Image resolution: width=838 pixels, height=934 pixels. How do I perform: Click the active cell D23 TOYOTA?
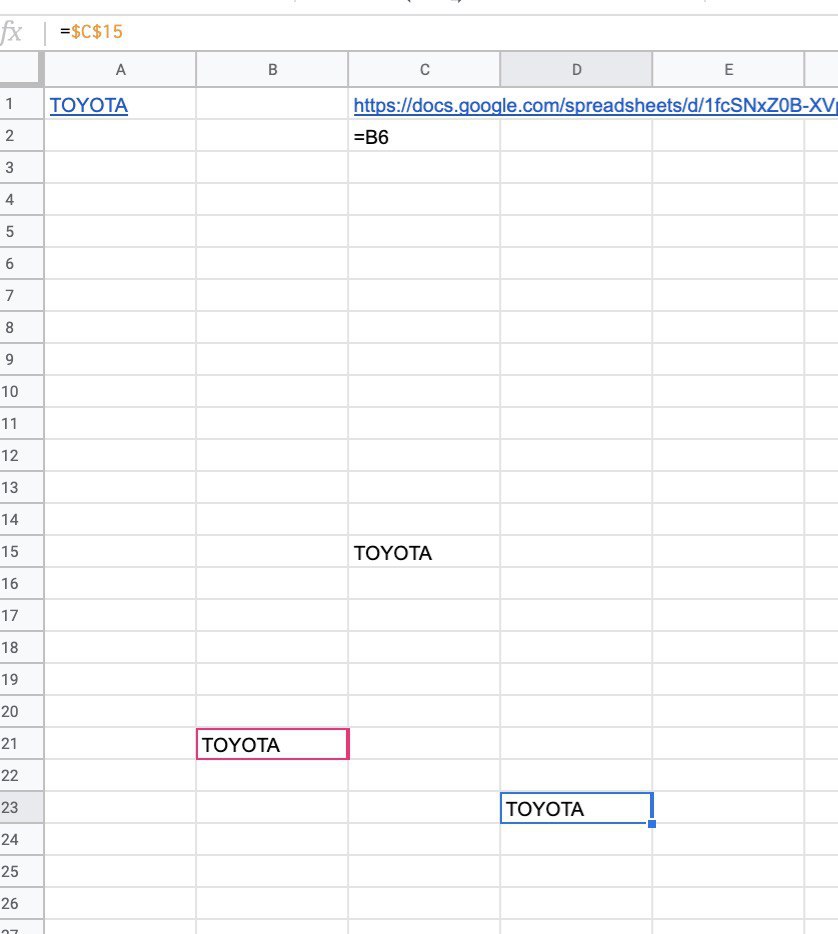click(577, 808)
